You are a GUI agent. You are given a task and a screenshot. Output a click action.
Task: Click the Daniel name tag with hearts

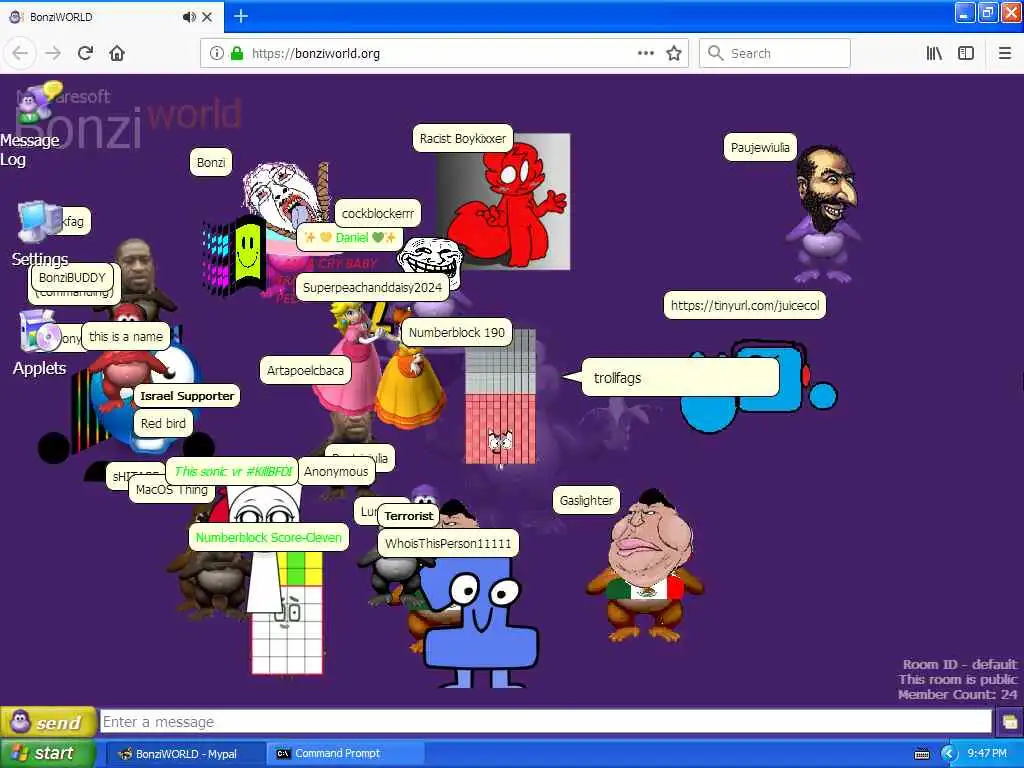(x=349, y=238)
